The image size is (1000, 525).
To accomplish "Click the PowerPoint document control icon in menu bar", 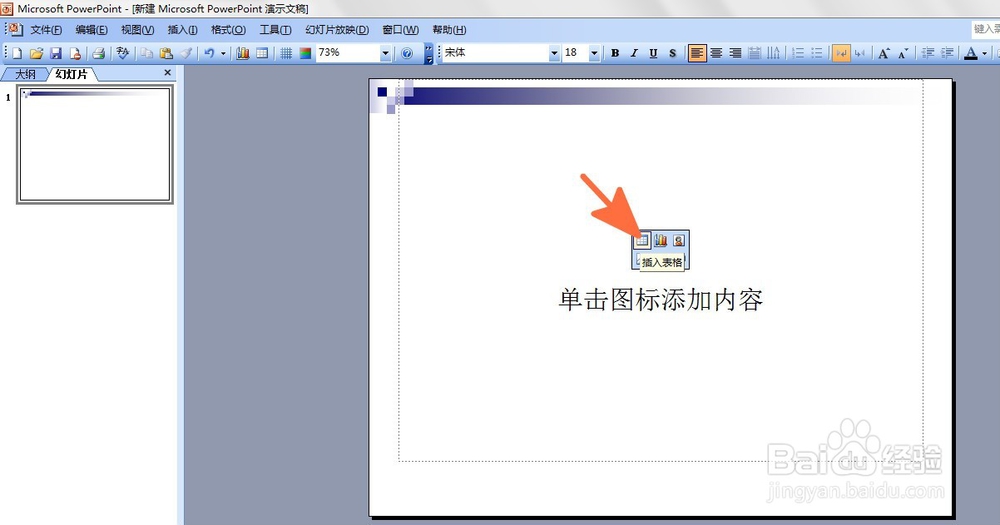I will (14, 29).
